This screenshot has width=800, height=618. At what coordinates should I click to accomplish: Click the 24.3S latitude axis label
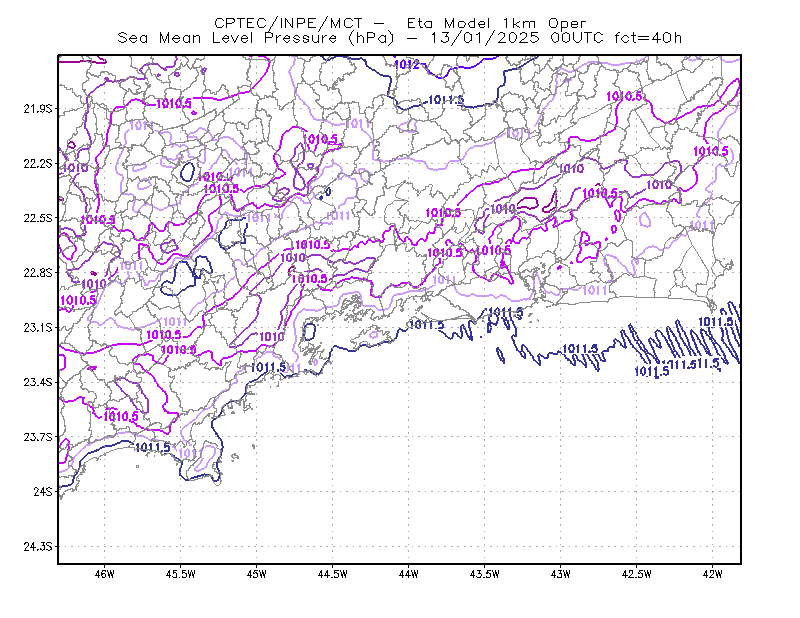tap(38, 547)
